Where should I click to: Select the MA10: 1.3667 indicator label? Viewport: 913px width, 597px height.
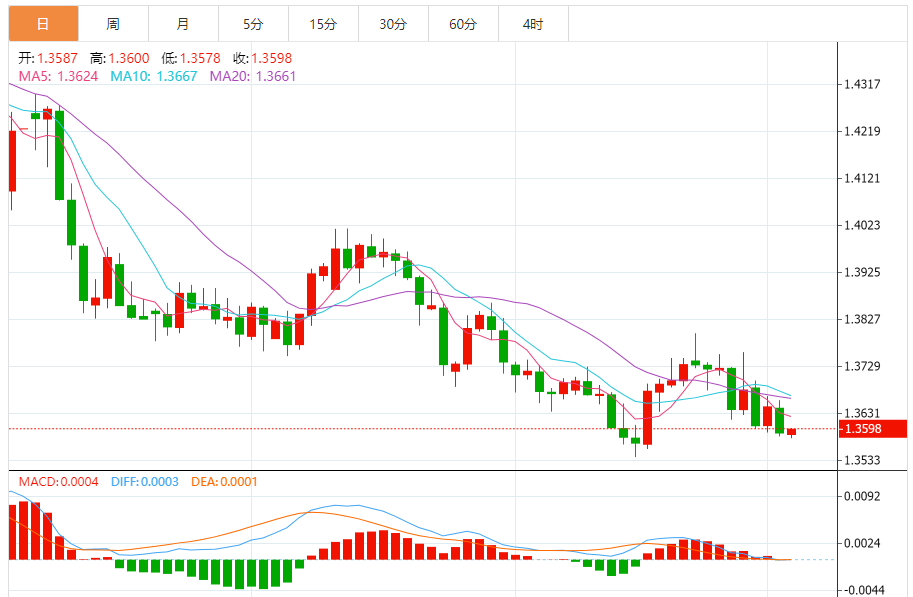click(154, 76)
